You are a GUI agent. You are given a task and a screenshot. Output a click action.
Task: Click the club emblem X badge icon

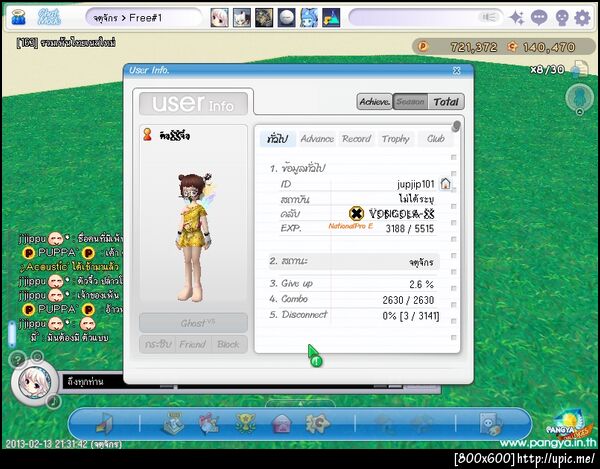tap(356, 213)
